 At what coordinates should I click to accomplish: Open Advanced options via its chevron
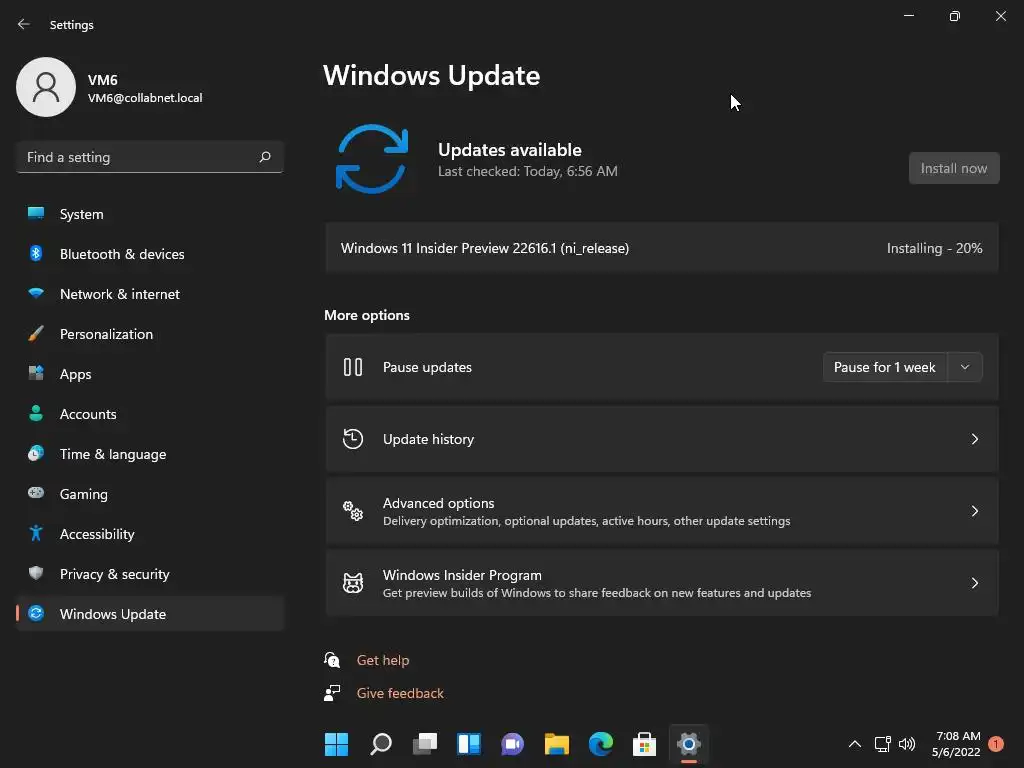tap(974, 511)
